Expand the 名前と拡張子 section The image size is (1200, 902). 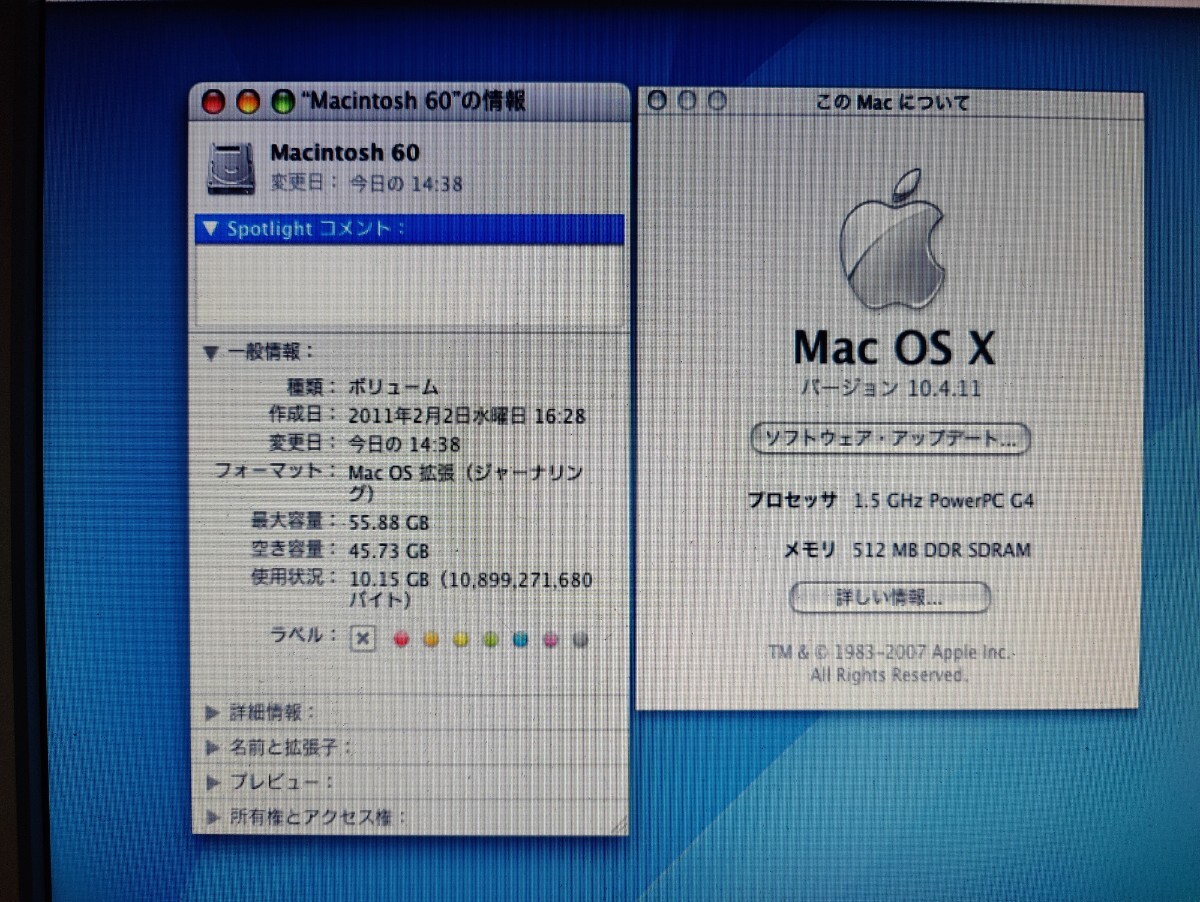click(211, 747)
